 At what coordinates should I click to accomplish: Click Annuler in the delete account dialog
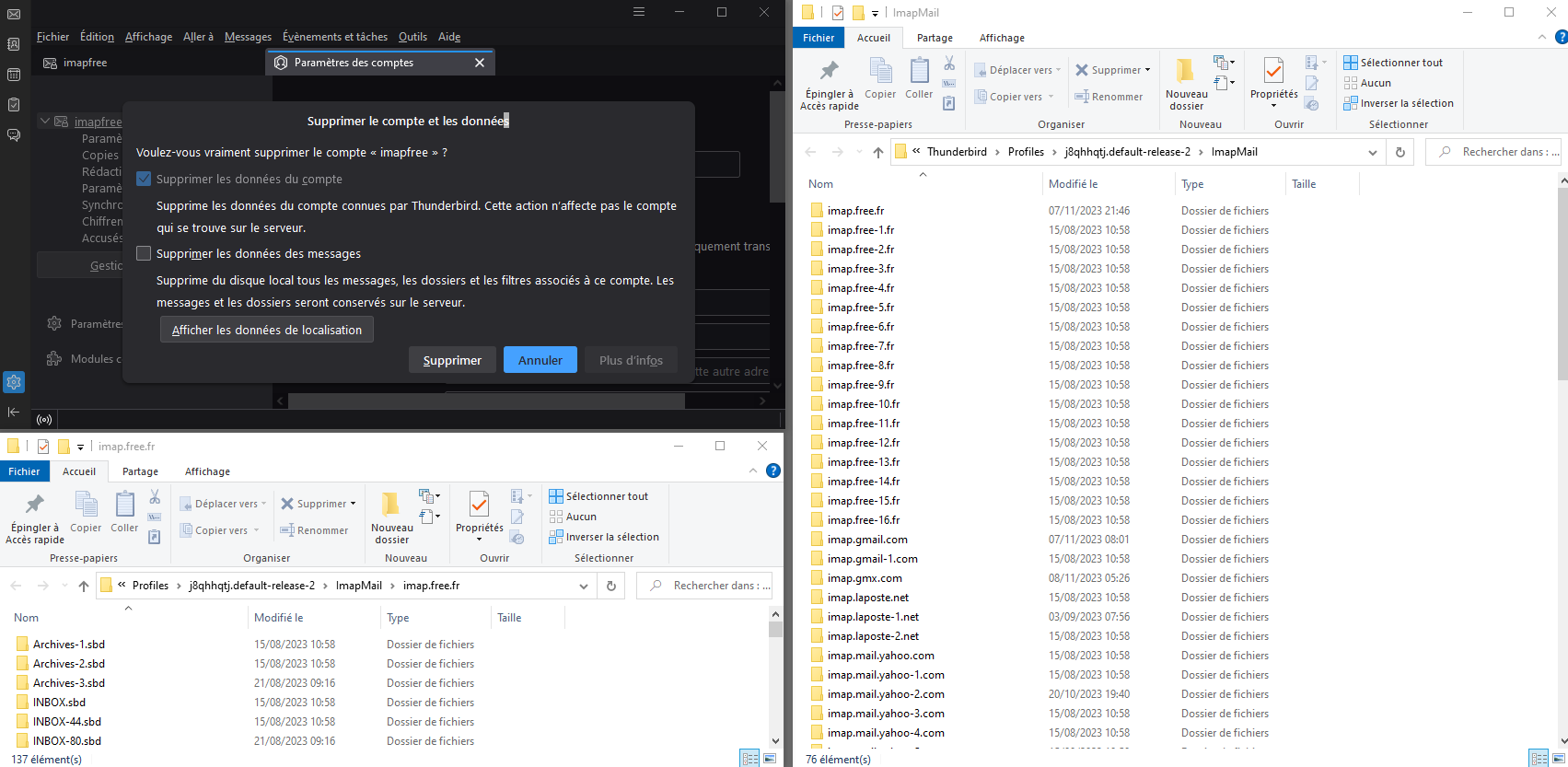click(540, 360)
